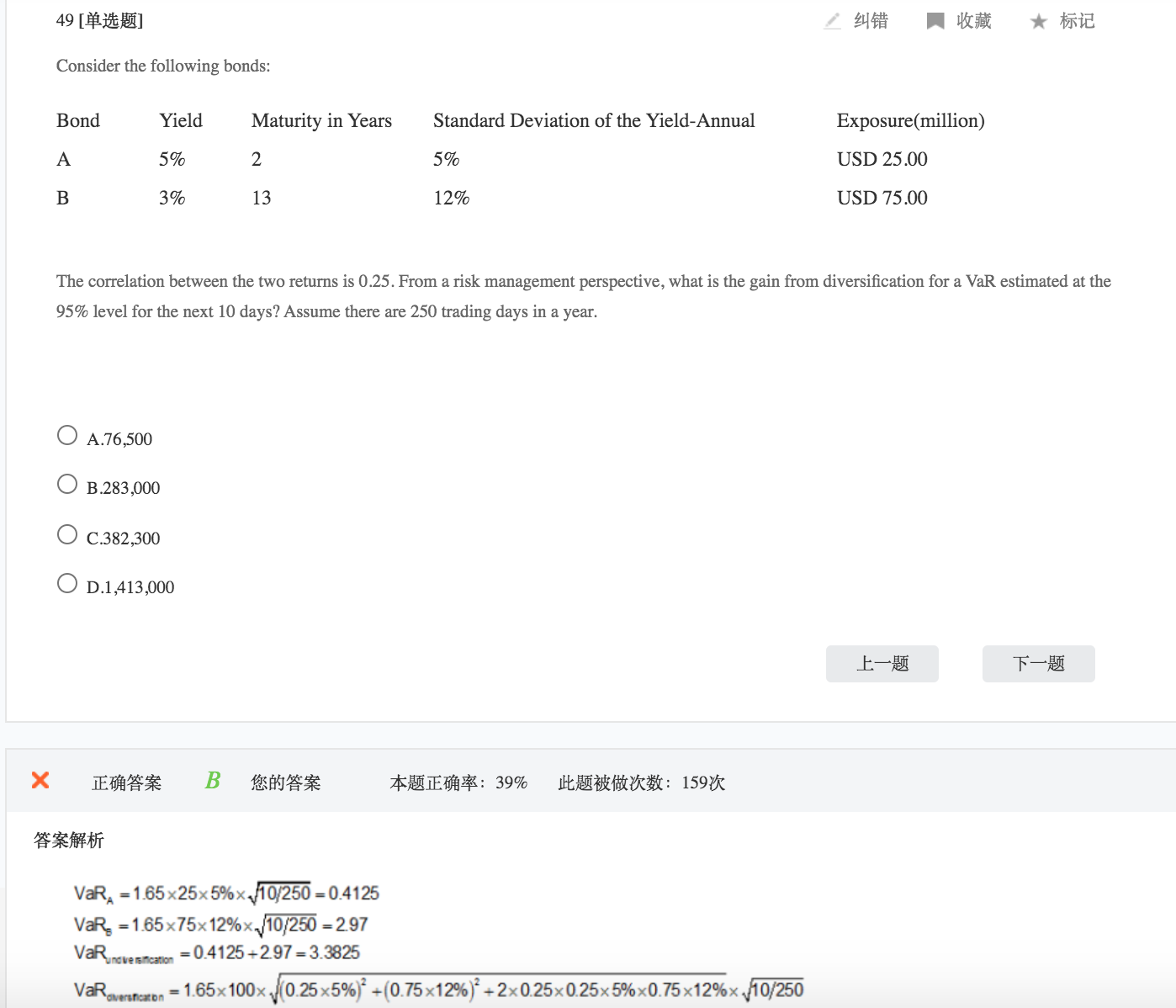Click the 49 [单选题] question number label
1176x1008 pixels.
tap(99, 21)
